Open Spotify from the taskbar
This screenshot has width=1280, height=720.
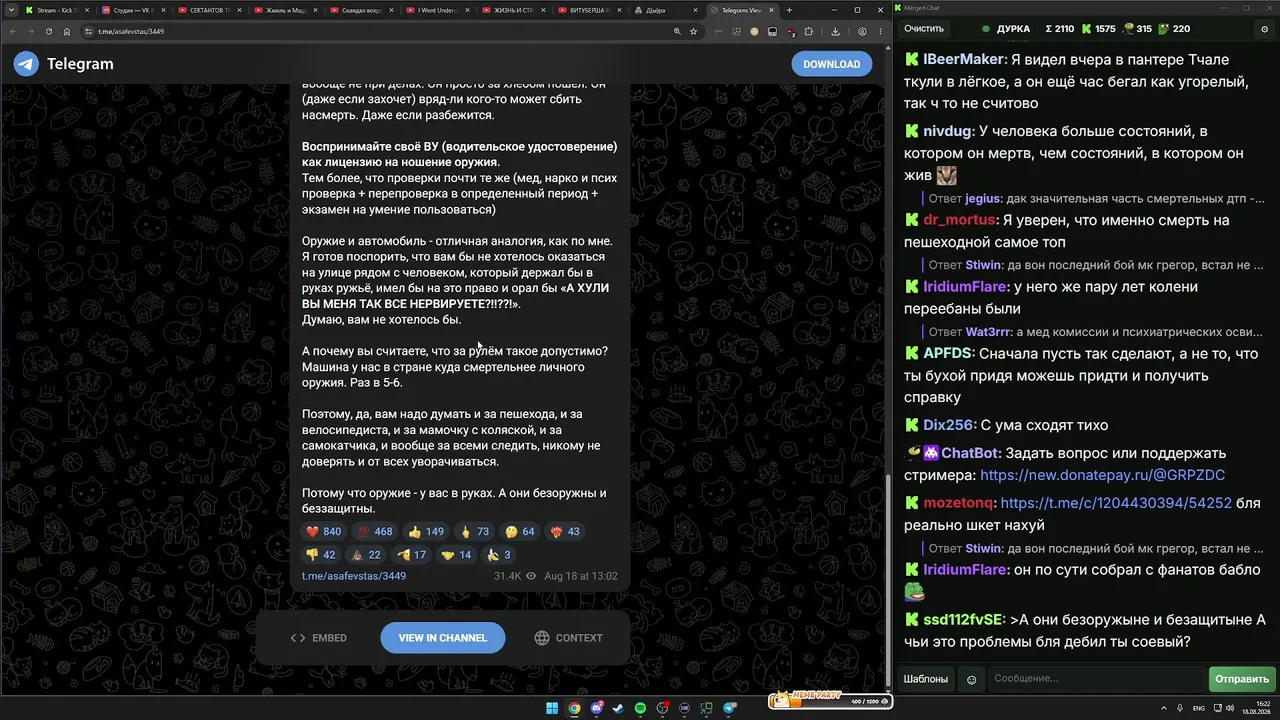point(641,708)
